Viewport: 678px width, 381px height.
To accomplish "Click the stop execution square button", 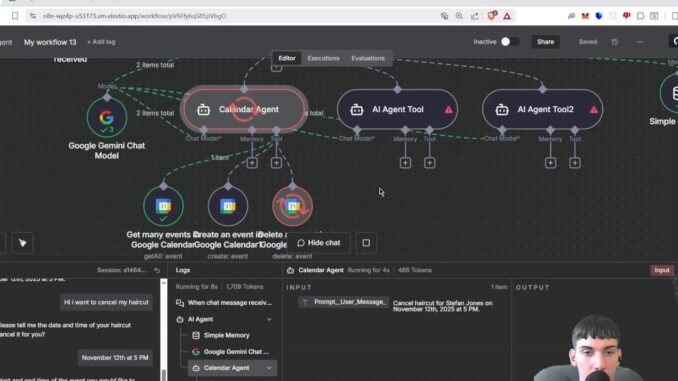I will (366, 243).
